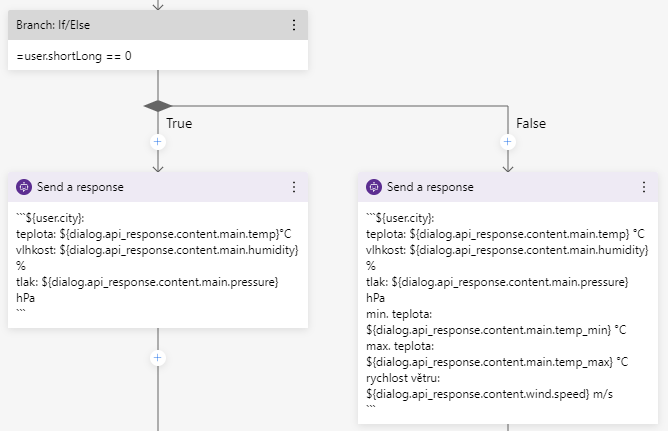The height and width of the screenshot is (431, 668).
Task: Add an action at the top of the True branch
Action: point(157,142)
